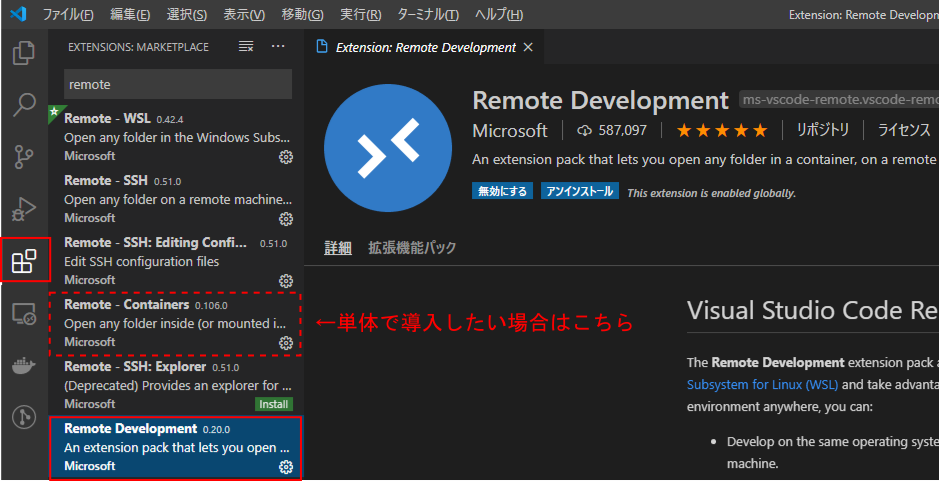Open the ヘルプ menu
This screenshot has width=939, height=481.
[499, 14]
